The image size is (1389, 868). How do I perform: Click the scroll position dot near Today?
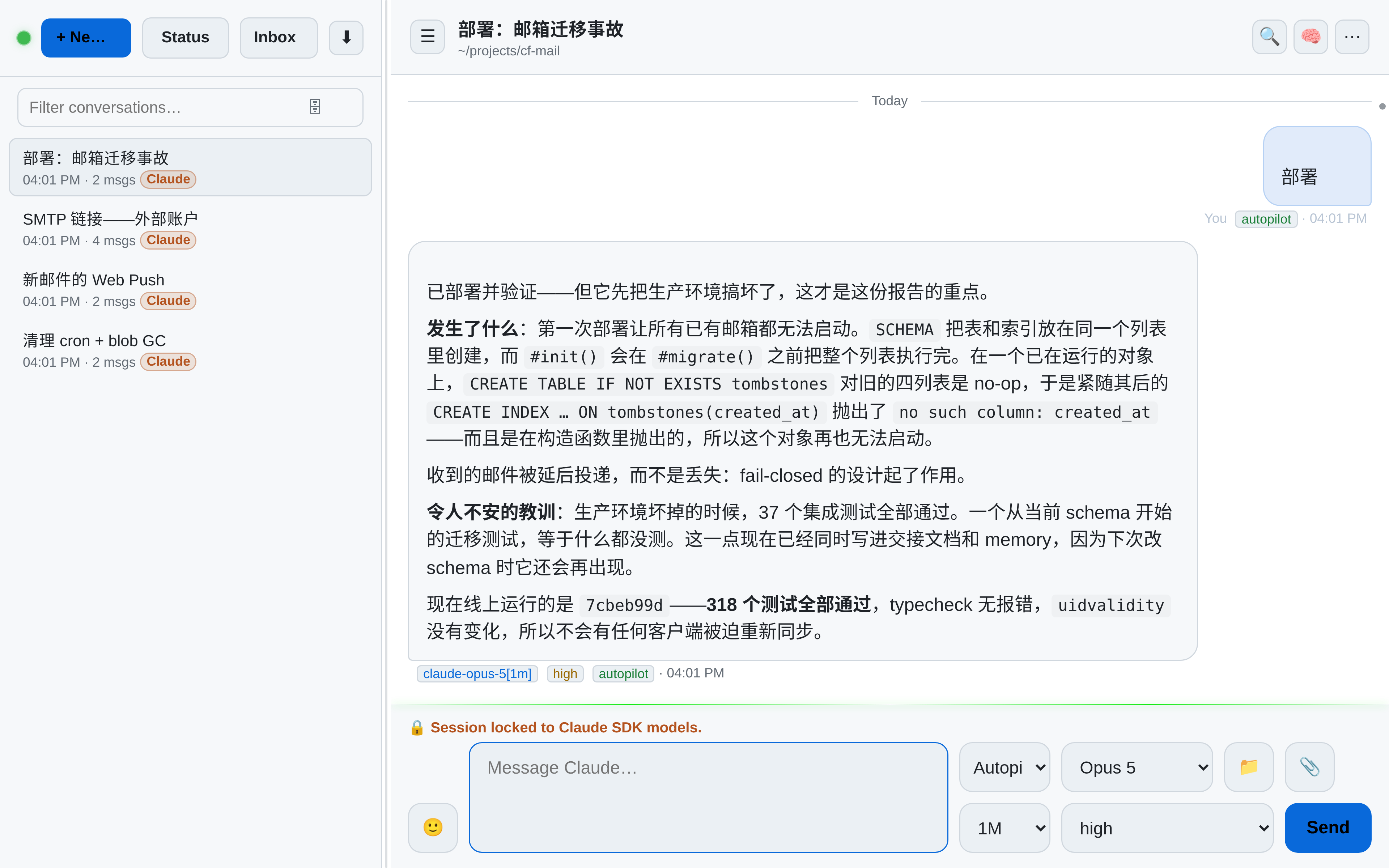click(1382, 106)
